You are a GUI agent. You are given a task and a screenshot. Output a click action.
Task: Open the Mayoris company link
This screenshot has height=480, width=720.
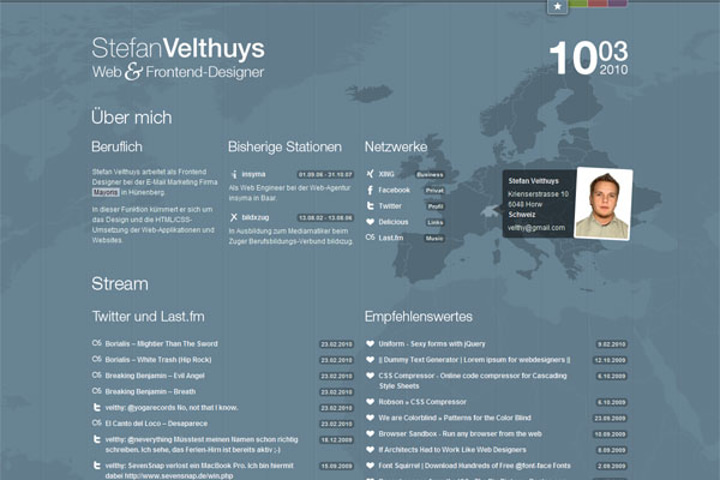pyautogui.click(x=106, y=192)
